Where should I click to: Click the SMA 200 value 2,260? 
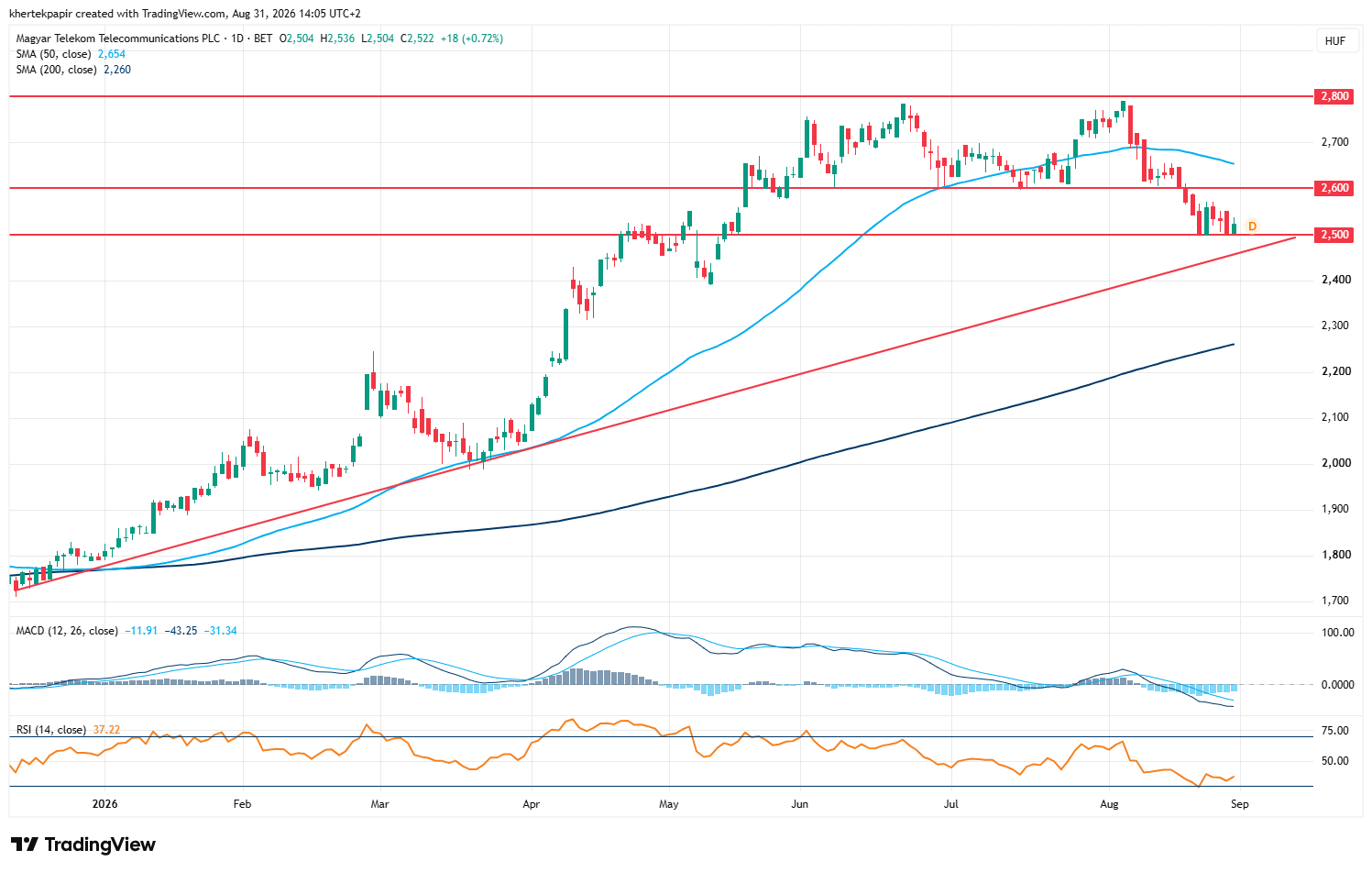[117, 70]
